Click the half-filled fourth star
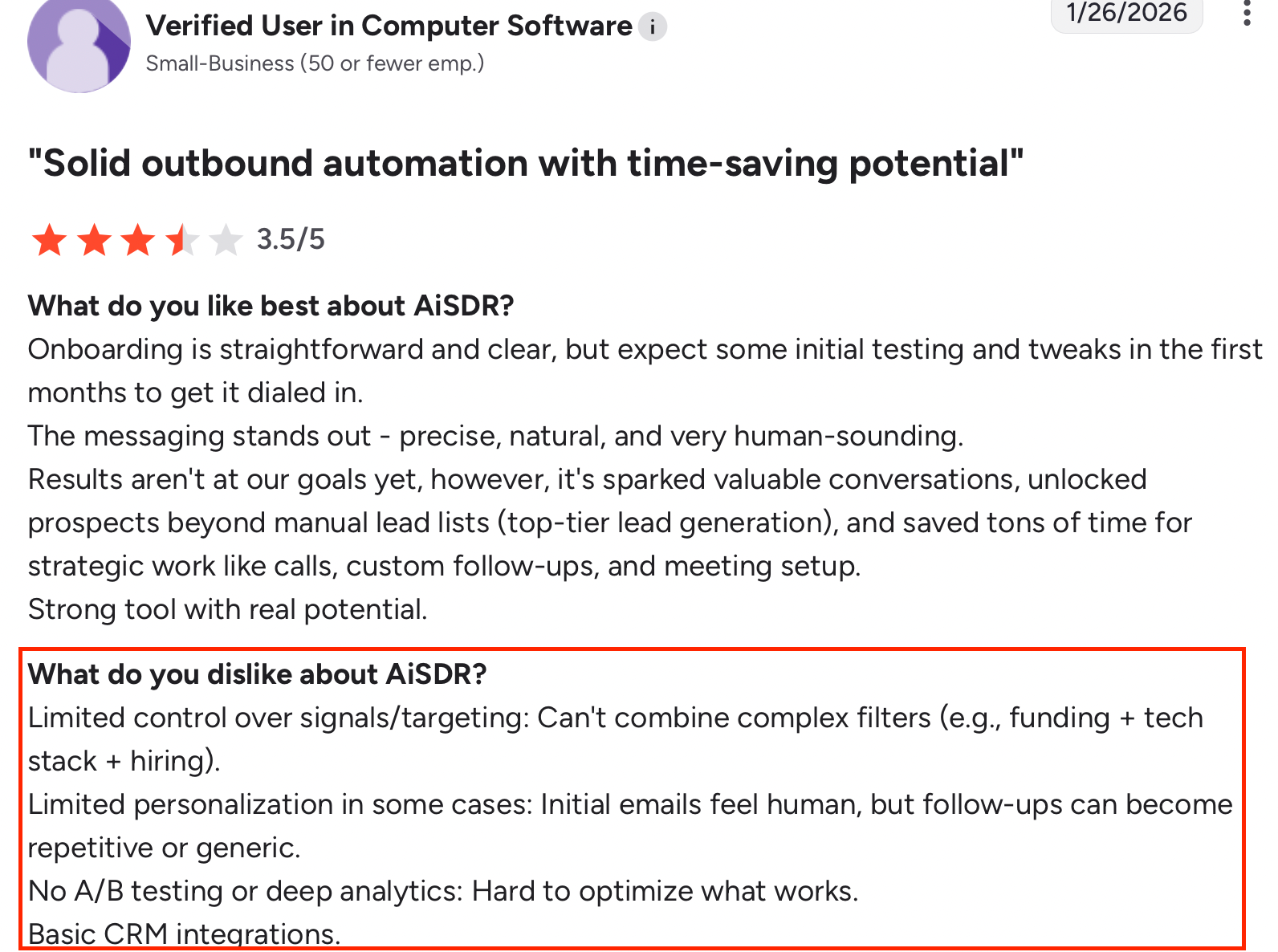The height and width of the screenshot is (952, 1278). point(182,239)
